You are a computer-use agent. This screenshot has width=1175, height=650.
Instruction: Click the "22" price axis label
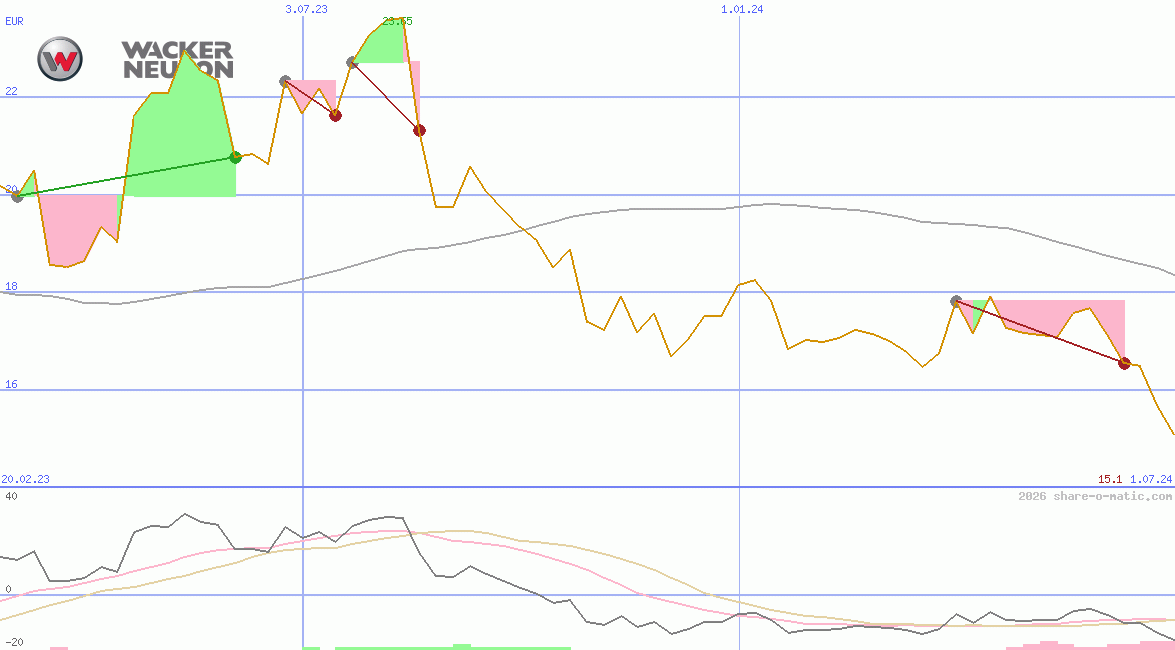8,93
